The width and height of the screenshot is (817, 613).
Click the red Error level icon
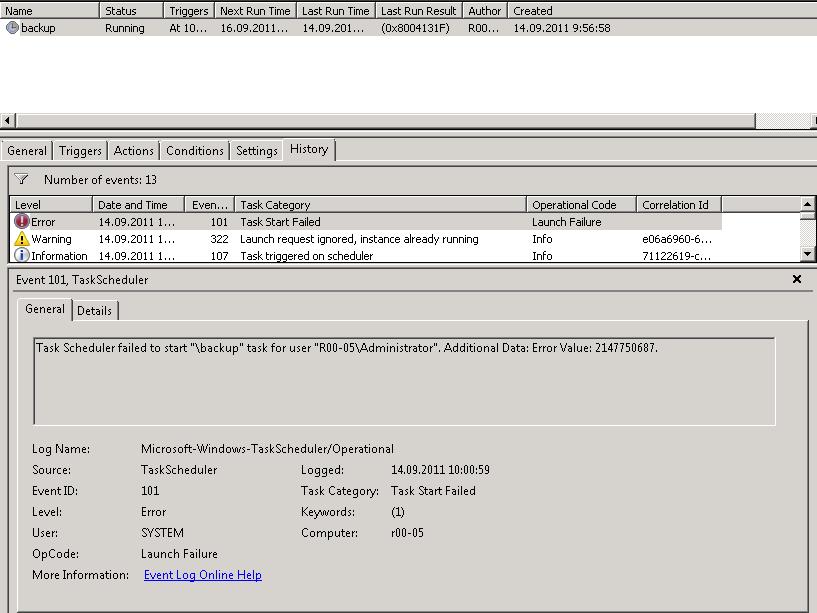22,222
